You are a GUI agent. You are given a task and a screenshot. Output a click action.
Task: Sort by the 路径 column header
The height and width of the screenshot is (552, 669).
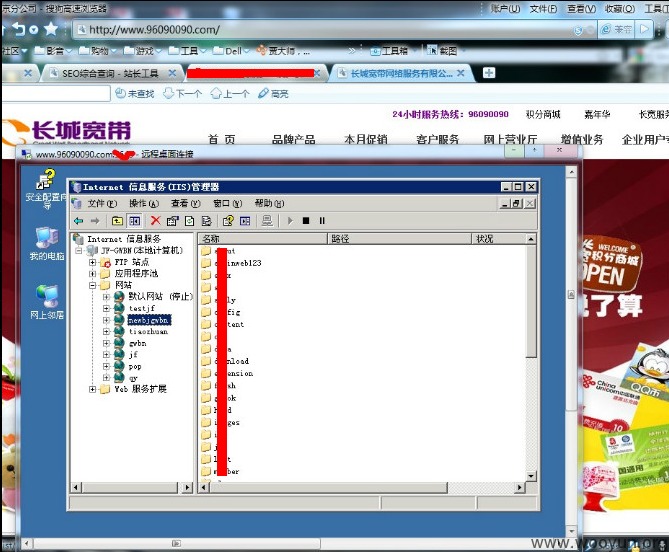(x=400, y=238)
